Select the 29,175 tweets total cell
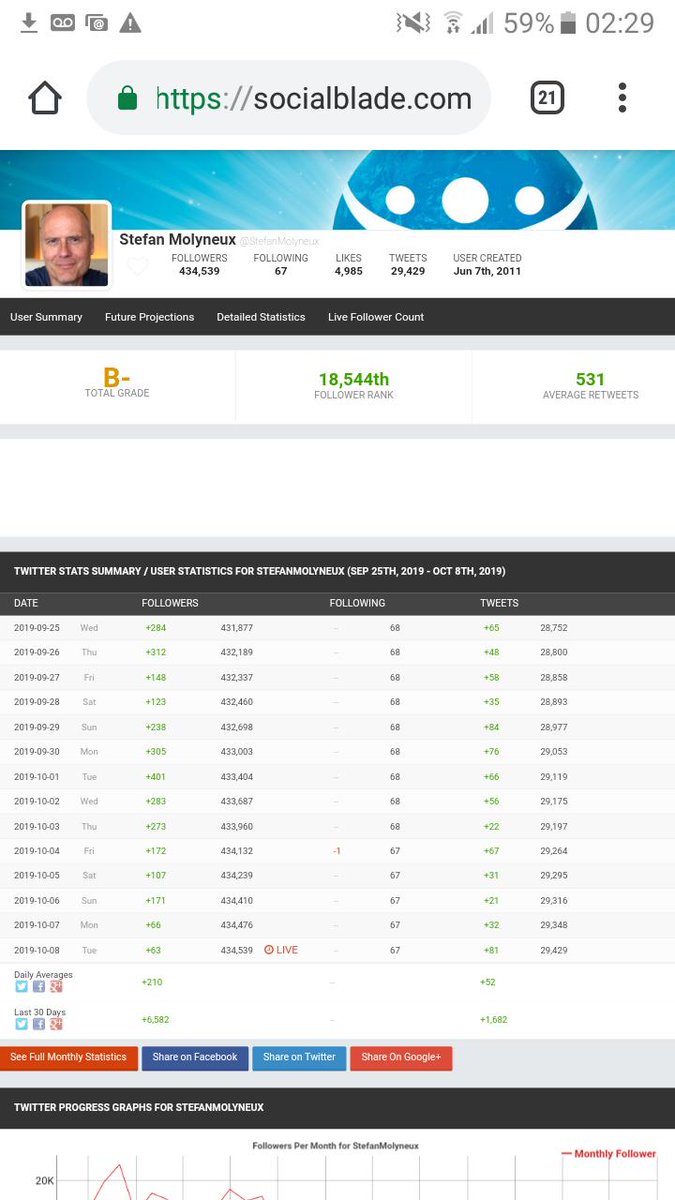The image size is (675, 1200). [x=554, y=801]
